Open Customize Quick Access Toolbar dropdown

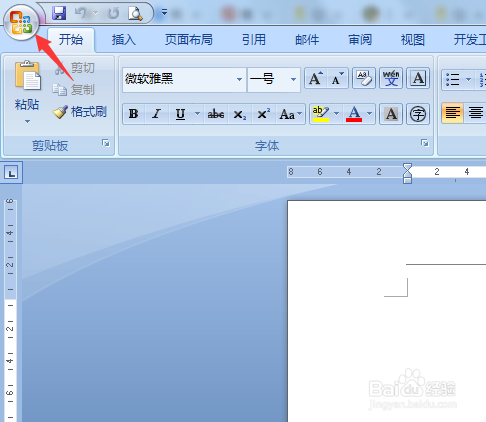pos(164,13)
